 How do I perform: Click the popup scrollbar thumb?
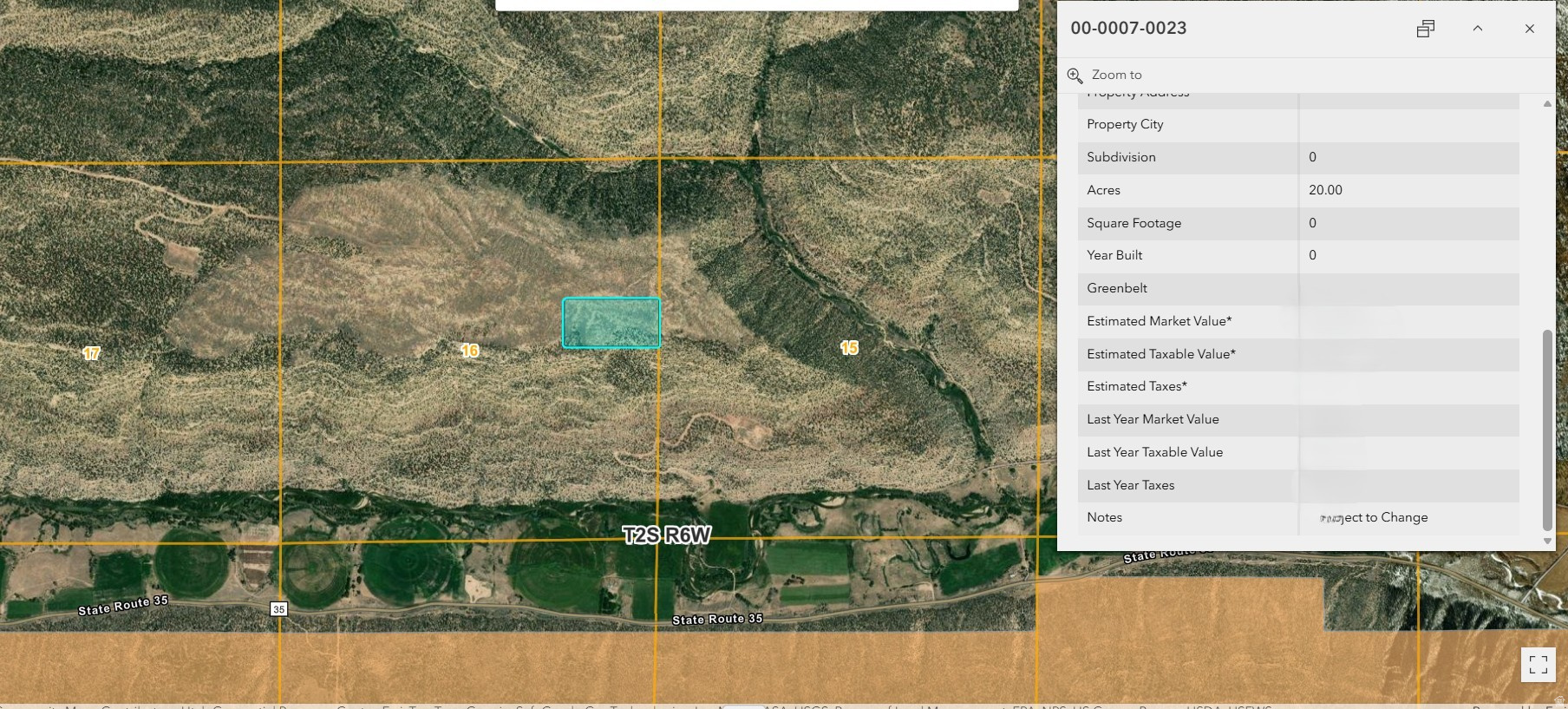click(x=1547, y=430)
